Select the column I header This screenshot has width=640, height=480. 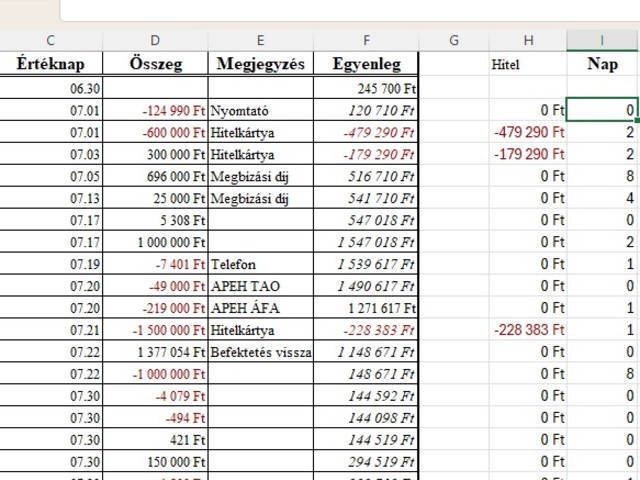click(602, 40)
